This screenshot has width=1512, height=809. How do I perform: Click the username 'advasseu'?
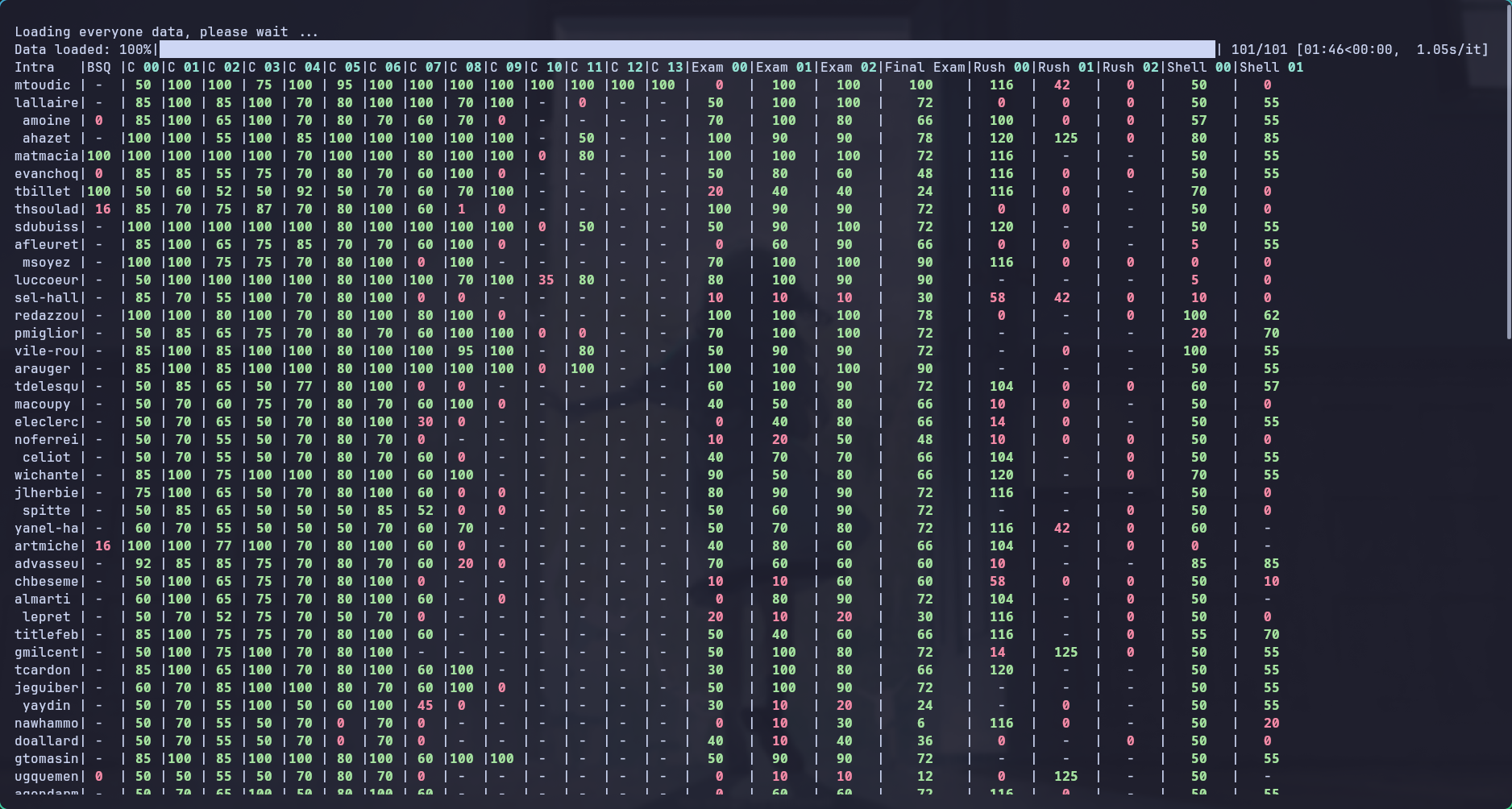coord(47,563)
